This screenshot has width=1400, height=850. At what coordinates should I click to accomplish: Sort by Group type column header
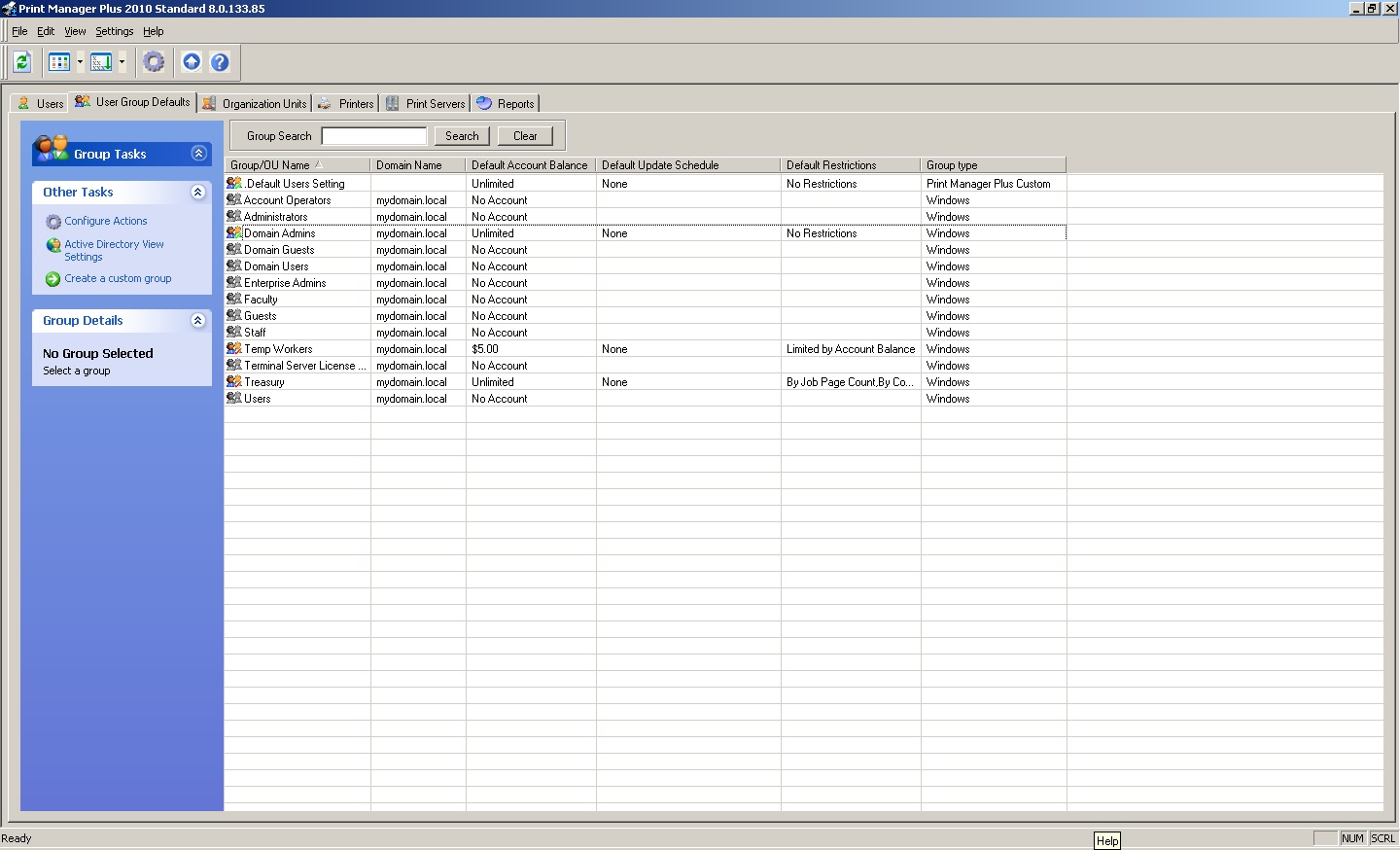coord(994,165)
